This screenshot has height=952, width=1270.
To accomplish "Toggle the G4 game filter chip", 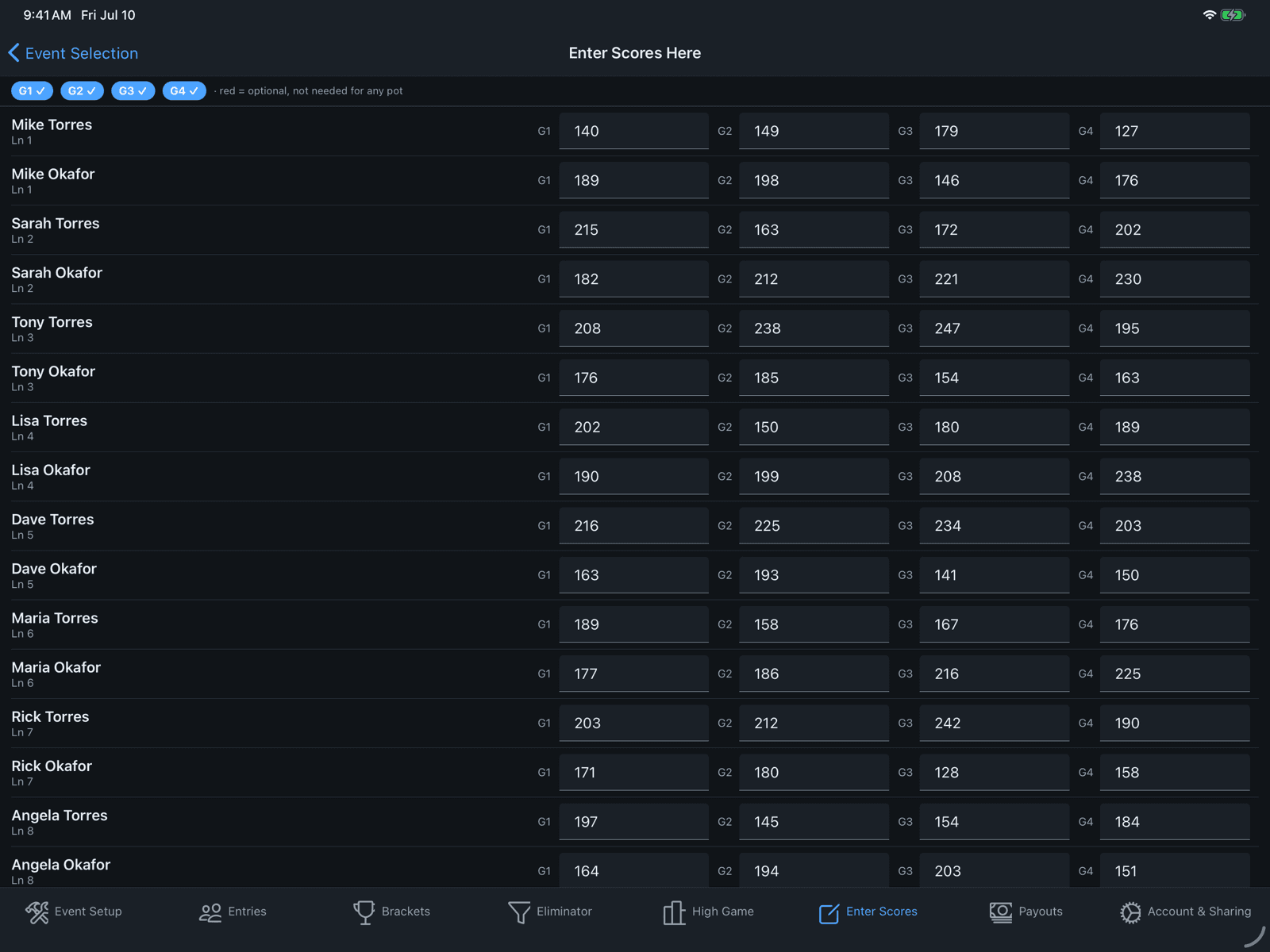I will (184, 90).
